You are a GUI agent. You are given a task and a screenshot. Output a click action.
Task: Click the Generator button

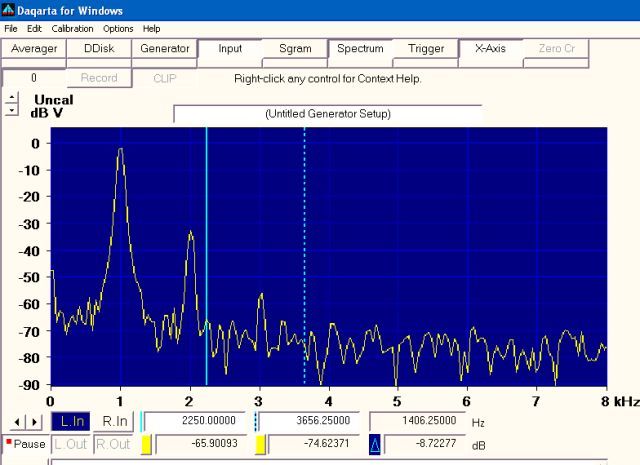click(164, 48)
